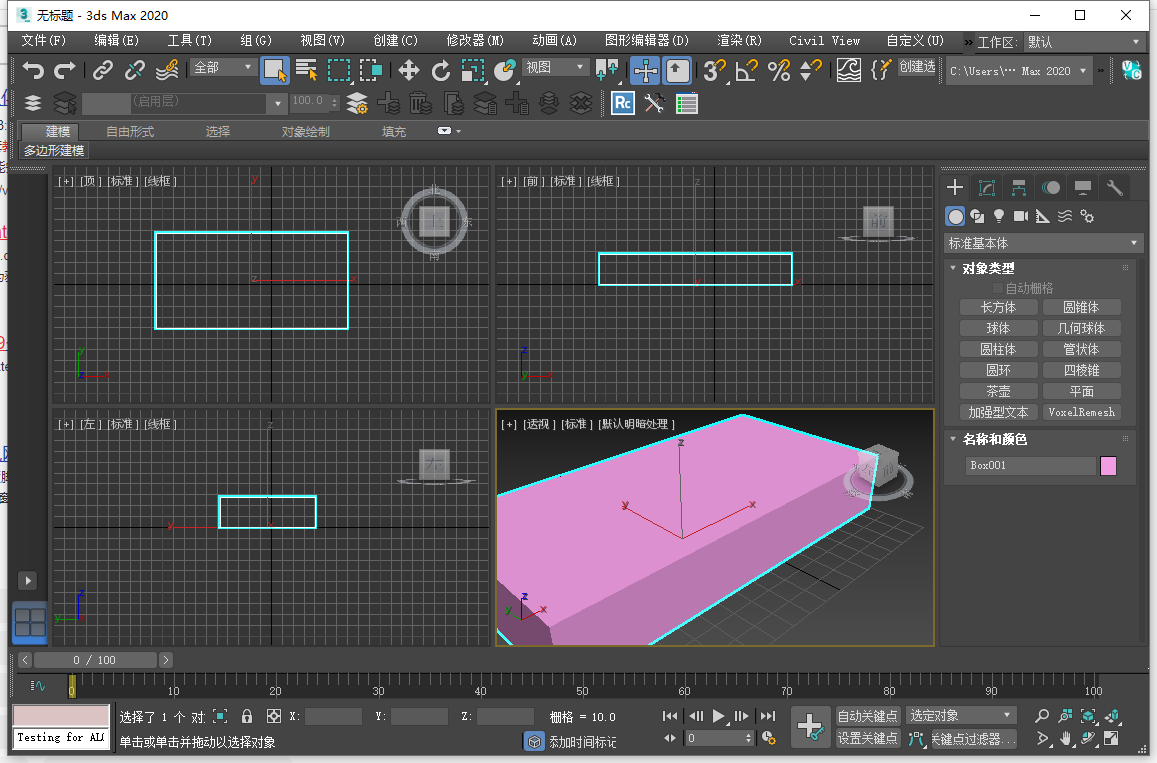Select the Rotate tool
Screen dimensions: 1157x763
tap(441, 70)
